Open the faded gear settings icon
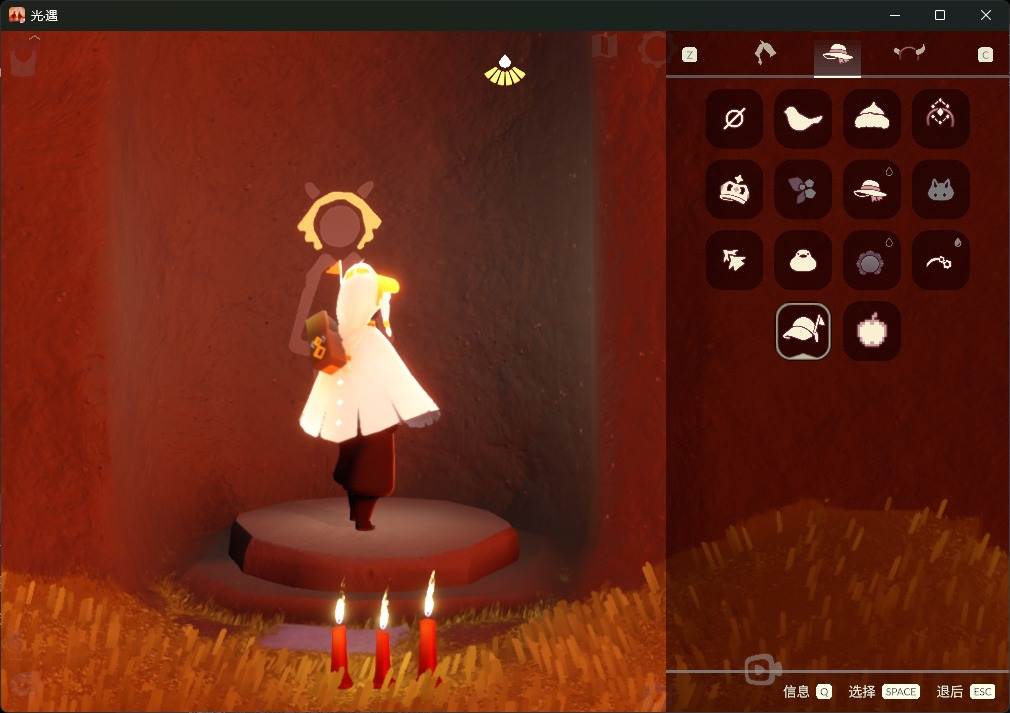Image resolution: width=1010 pixels, height=713 pixels. [x=653, y=49]
